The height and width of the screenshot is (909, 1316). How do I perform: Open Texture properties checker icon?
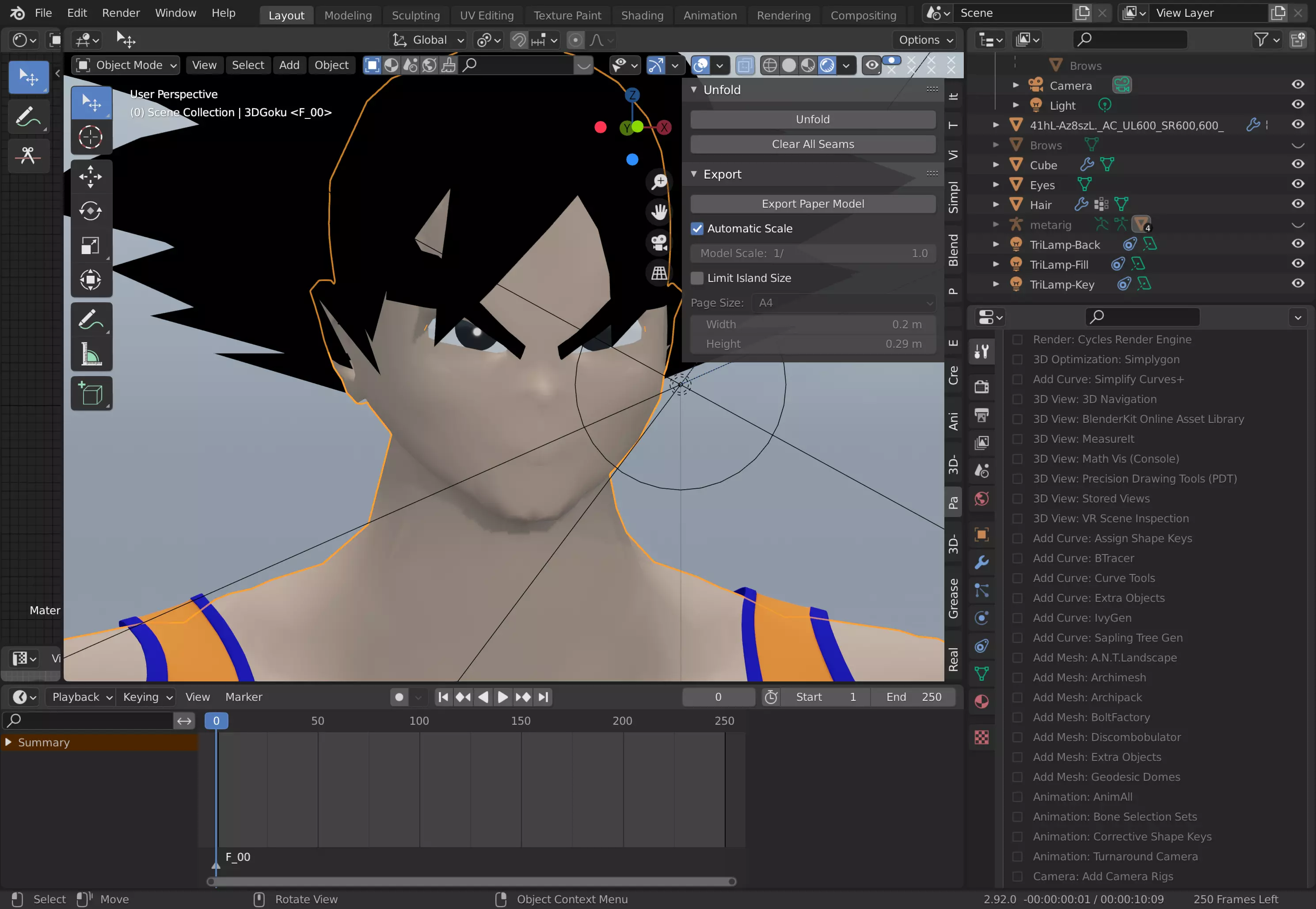981,738
